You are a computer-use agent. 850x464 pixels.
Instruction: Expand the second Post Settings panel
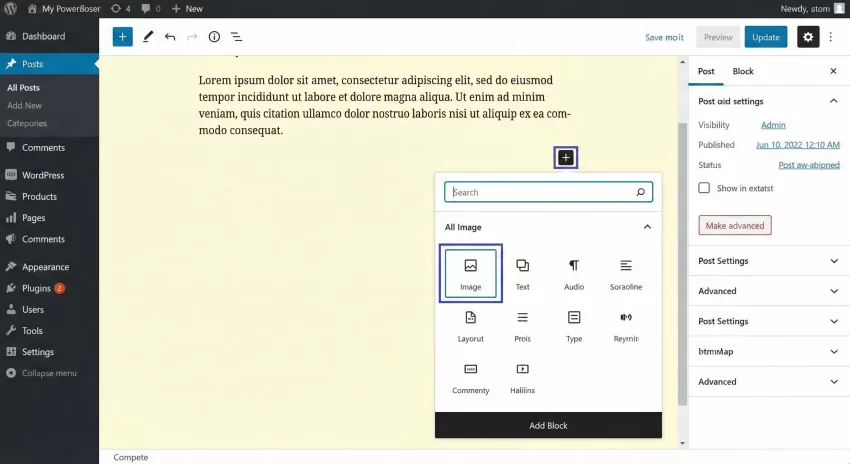pos(769,321)
